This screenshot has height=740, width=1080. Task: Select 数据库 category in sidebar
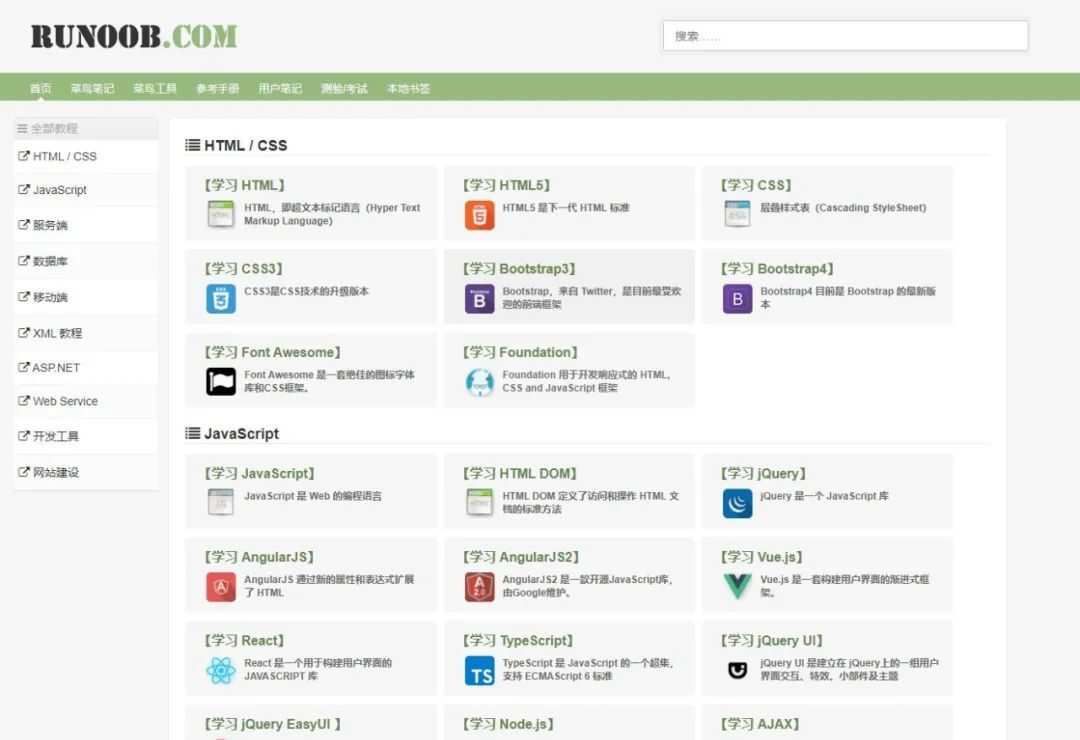point(50,261)
